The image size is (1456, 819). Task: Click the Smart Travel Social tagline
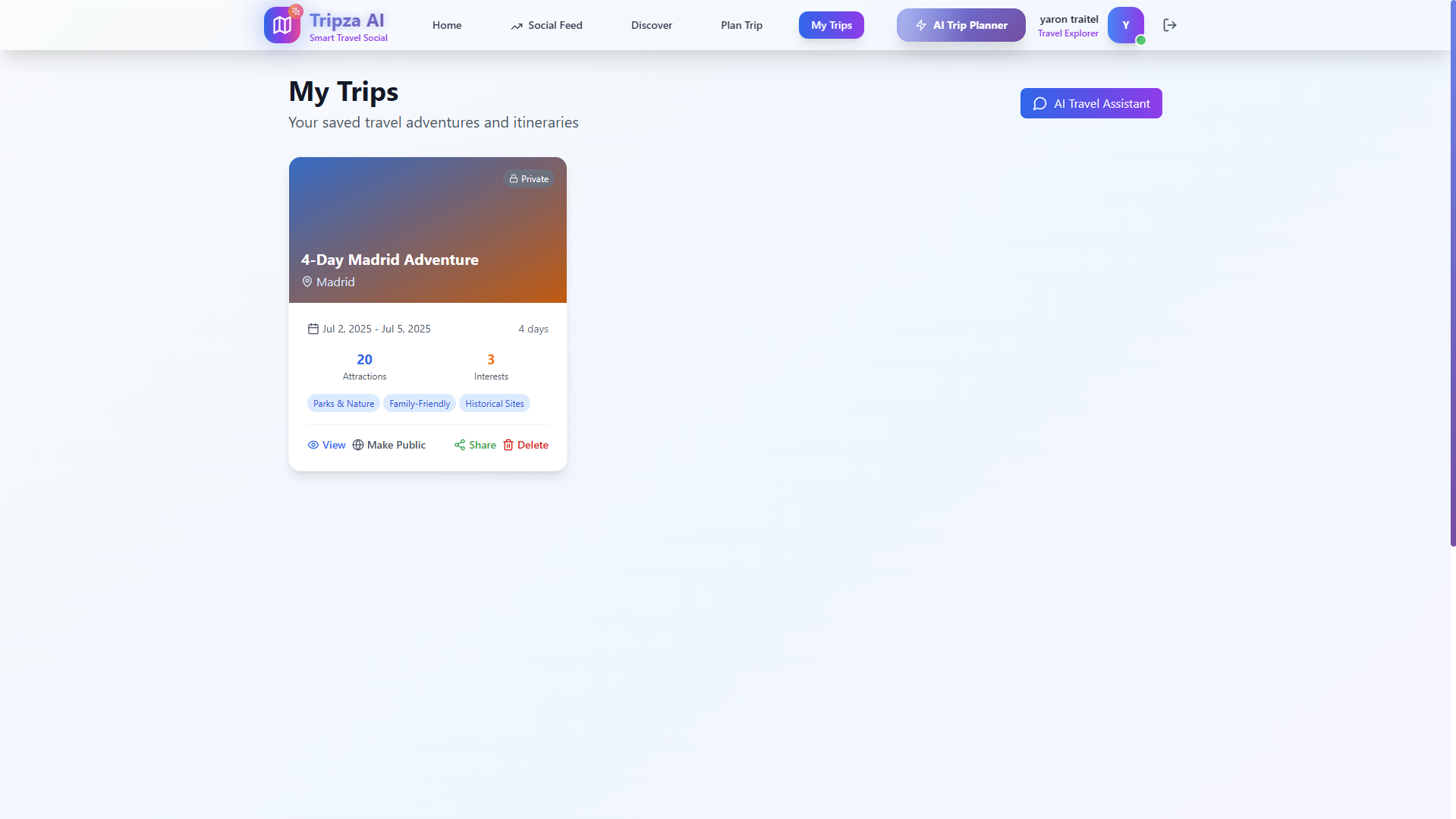click(348, 38)
